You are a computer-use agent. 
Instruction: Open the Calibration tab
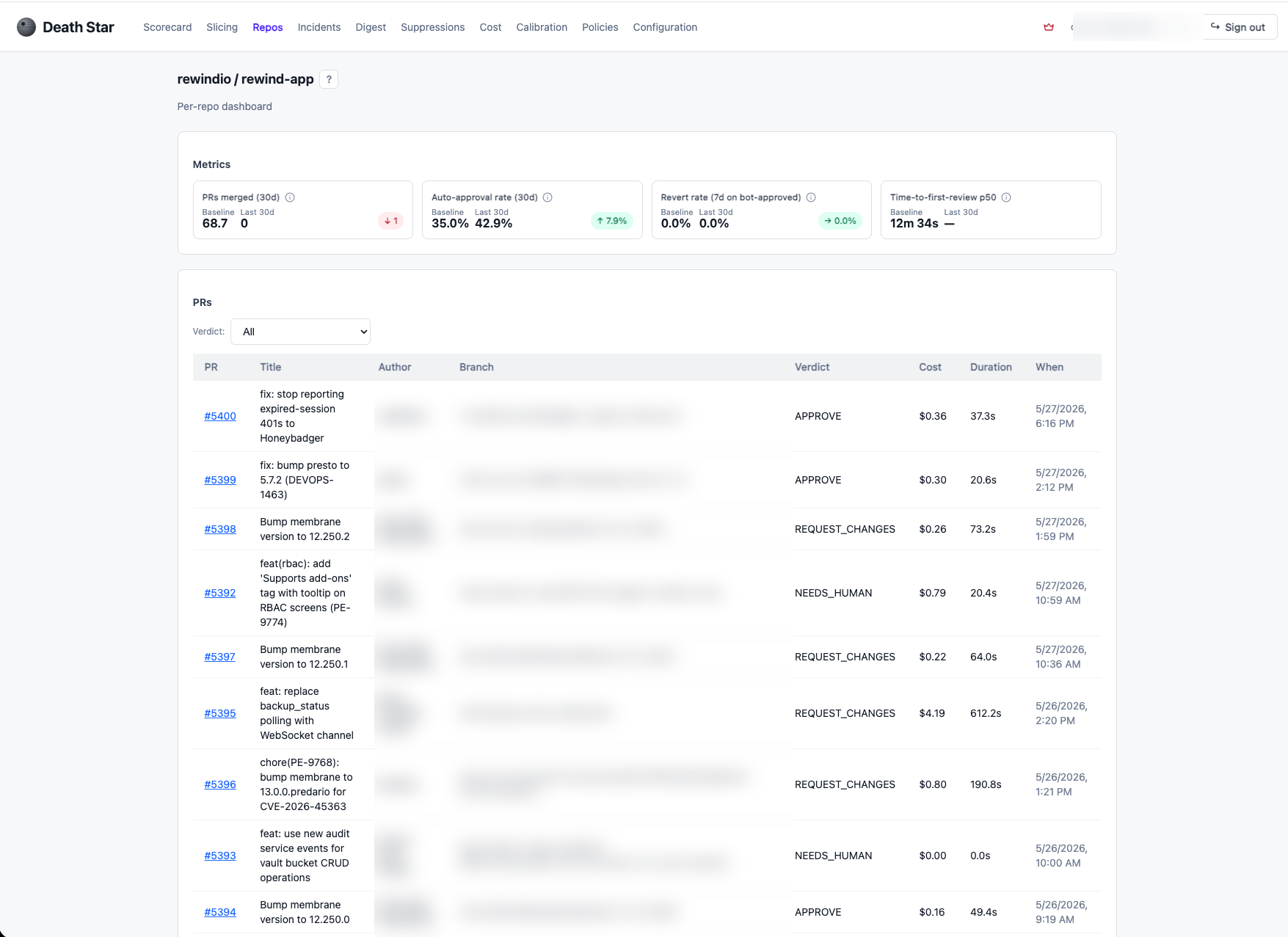[542, 27]
